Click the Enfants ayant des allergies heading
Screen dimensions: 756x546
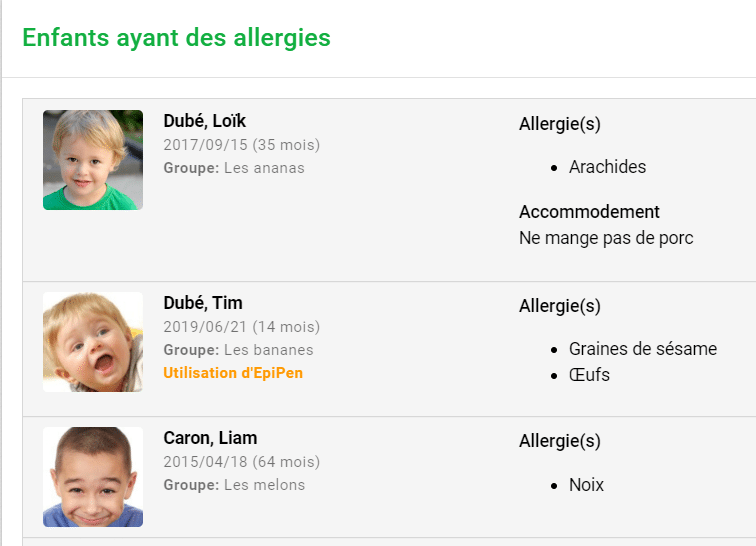pyautogui.click(x=176, y=38)
